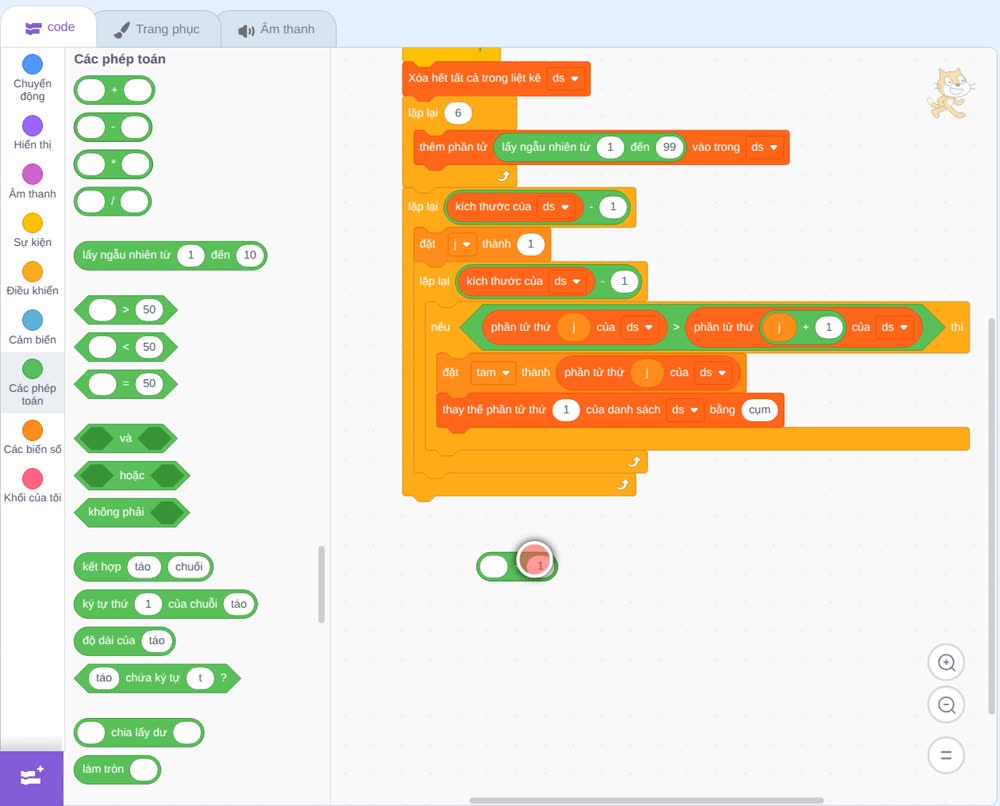Open the Âm thanh tab at top

[x=277, y=29]
